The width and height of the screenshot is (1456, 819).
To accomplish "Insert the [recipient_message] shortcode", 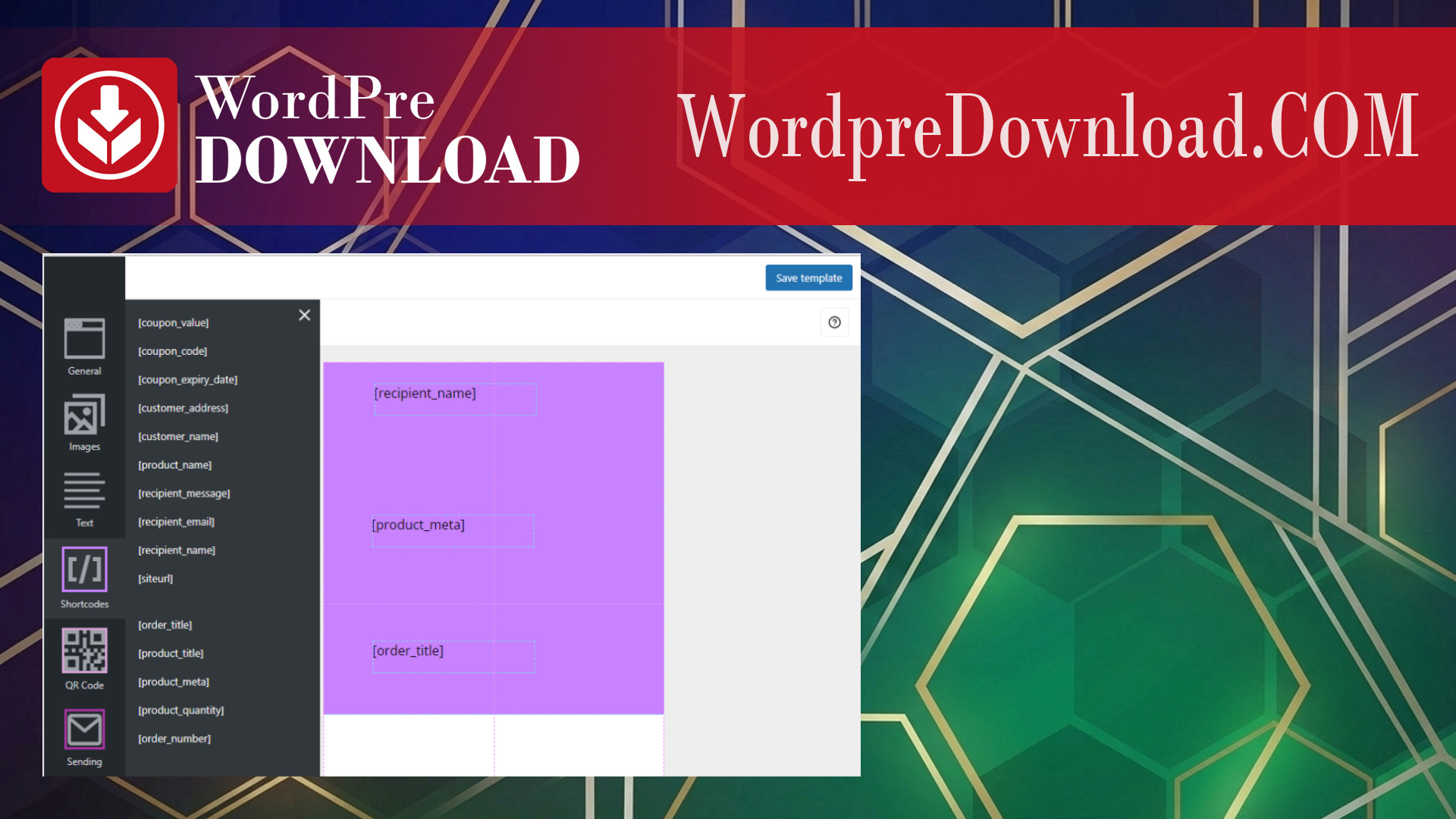I will [184, 493].
